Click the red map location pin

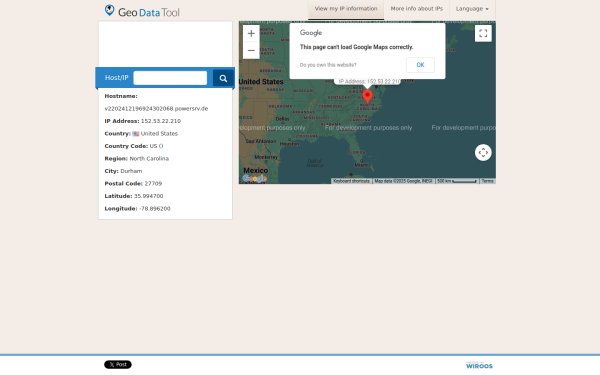[367, 96]
